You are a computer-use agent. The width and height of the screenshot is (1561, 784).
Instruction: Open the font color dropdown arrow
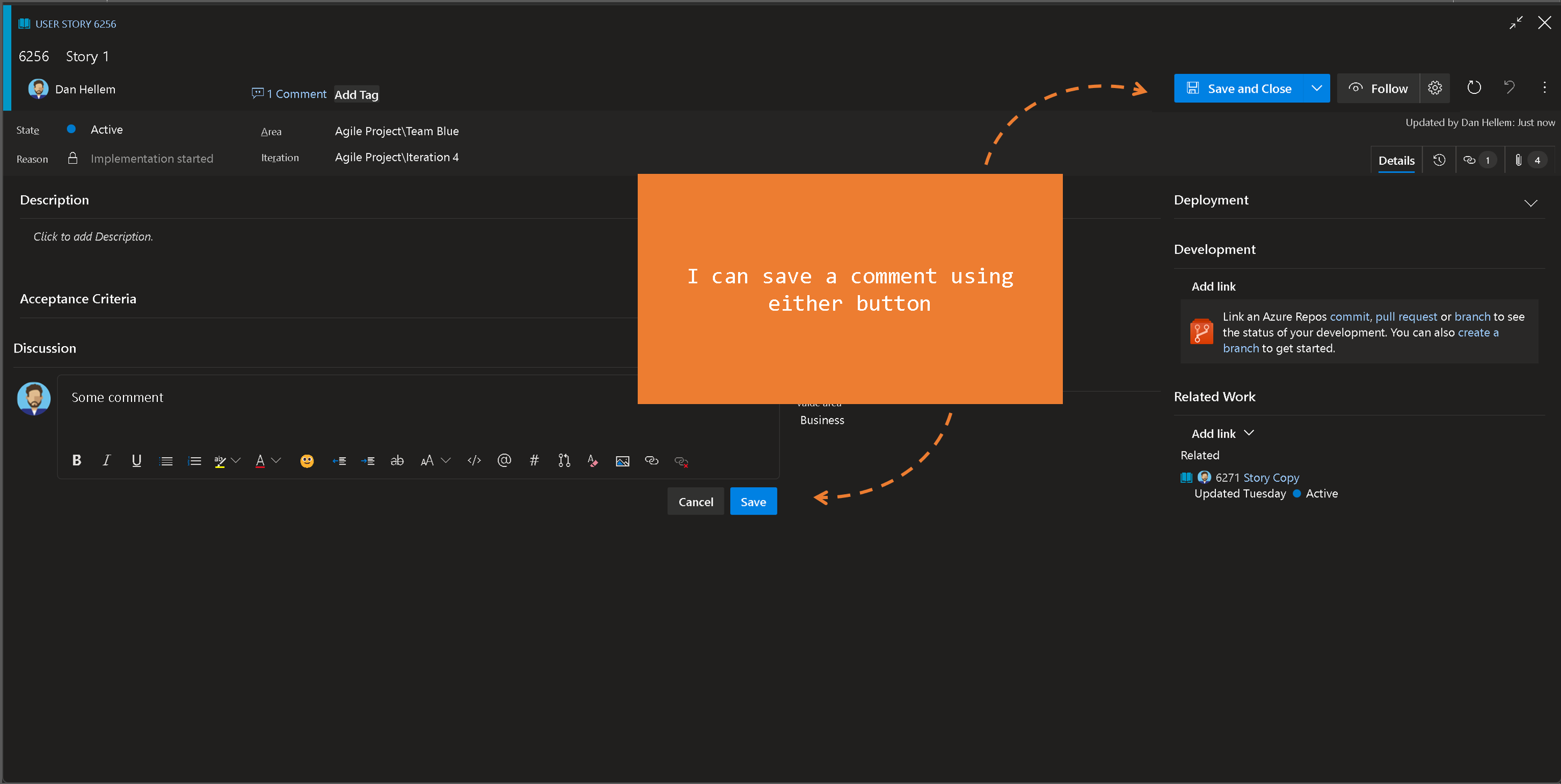point(276,460)
